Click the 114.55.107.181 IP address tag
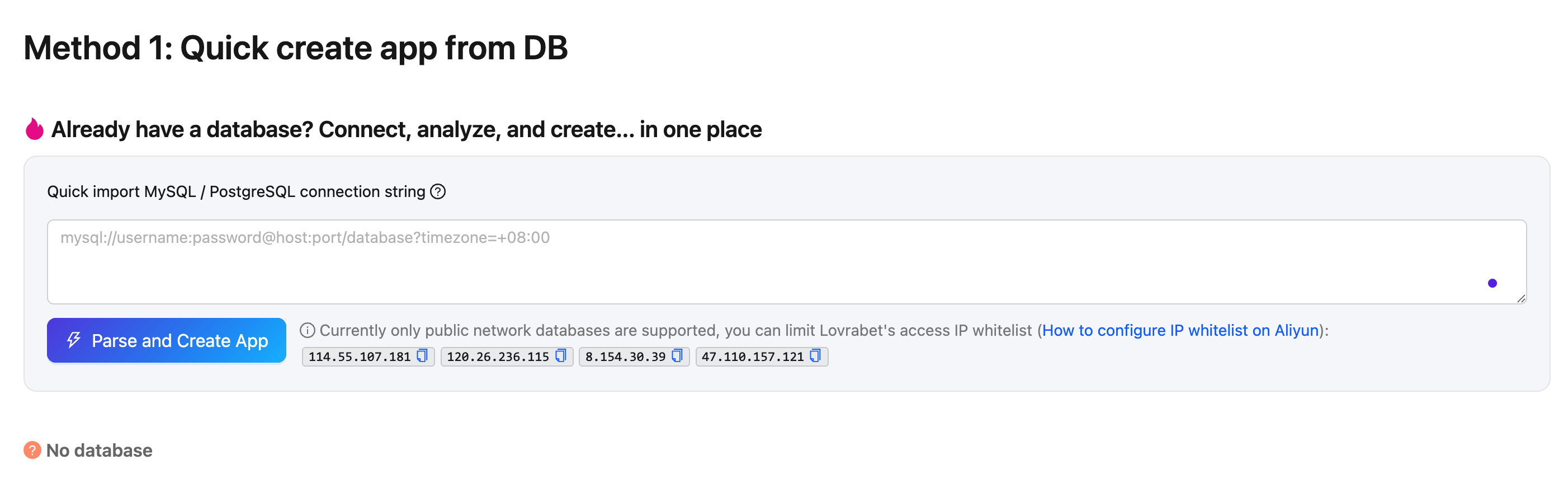The height and width of the screenshot is (497, 1568). click(367, 357)
